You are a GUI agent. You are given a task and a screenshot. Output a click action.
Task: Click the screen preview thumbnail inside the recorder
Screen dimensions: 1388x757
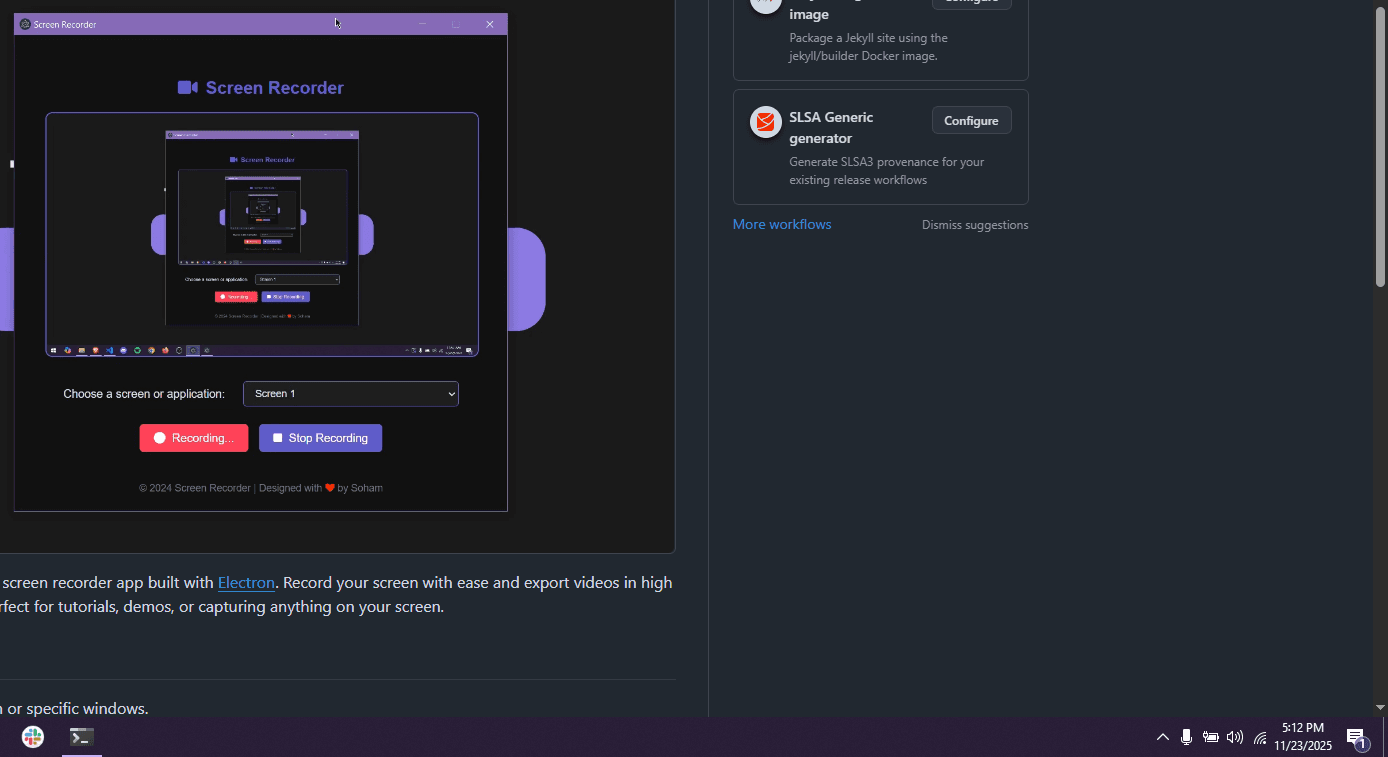261,235
